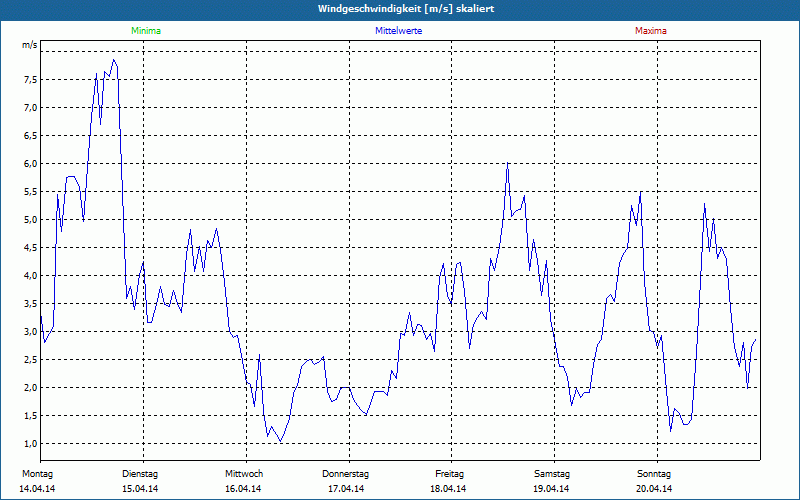The height and width of the screenshot is (500, 800).
Task: Click the 2,0 y-axis value
Action: click(30, 388)
